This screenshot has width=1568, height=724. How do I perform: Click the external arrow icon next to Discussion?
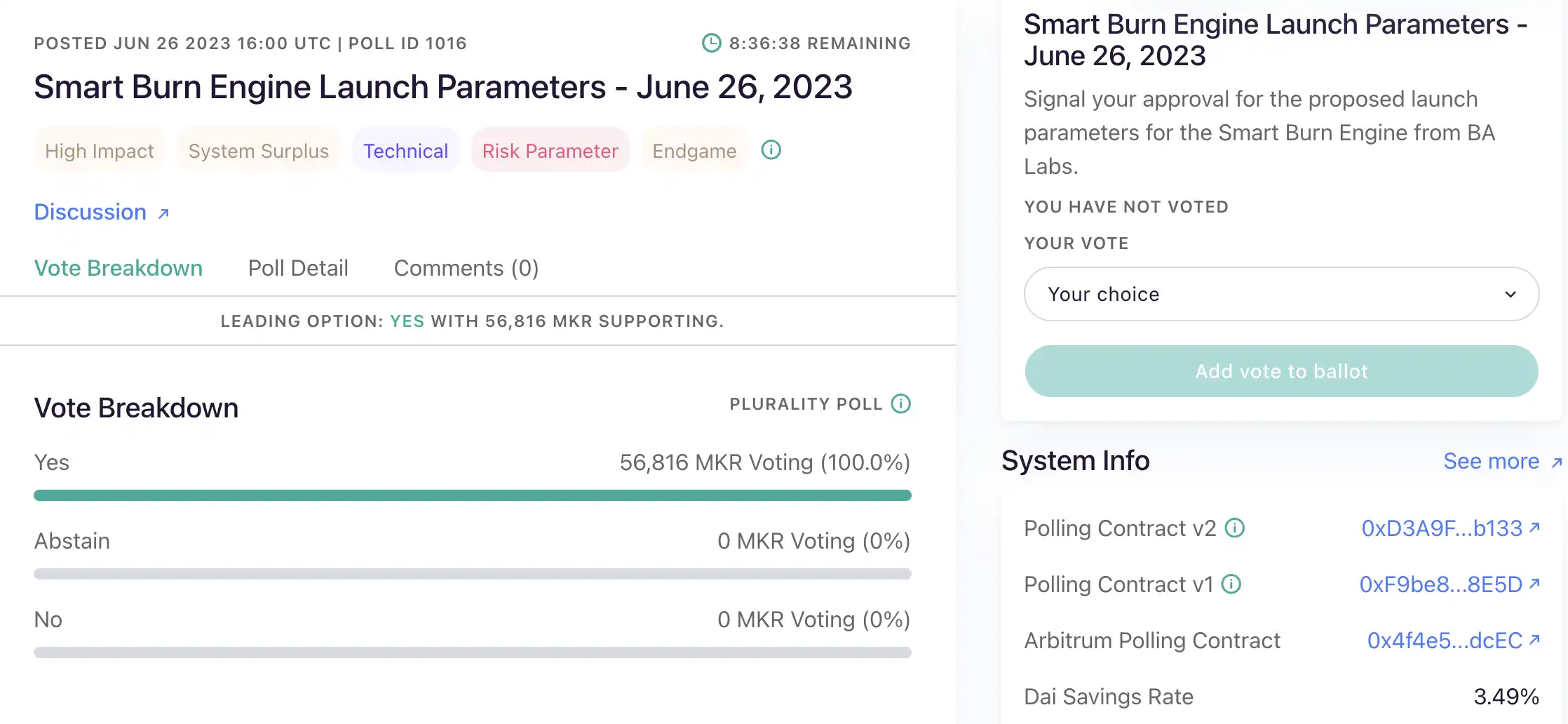click(x=163, y=213)
